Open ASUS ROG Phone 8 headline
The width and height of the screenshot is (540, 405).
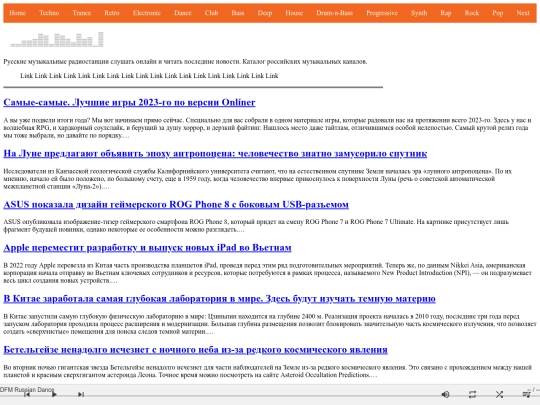[176, 204]
